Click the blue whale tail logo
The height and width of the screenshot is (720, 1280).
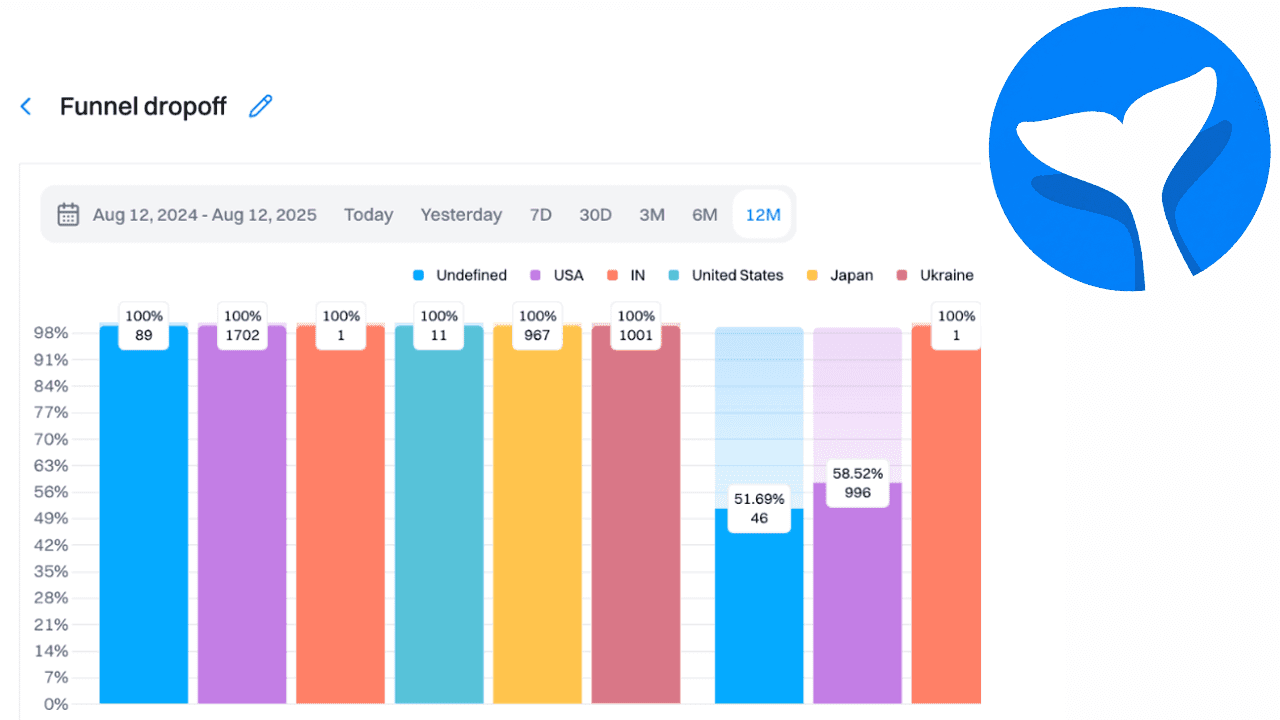click(1129, 150)
